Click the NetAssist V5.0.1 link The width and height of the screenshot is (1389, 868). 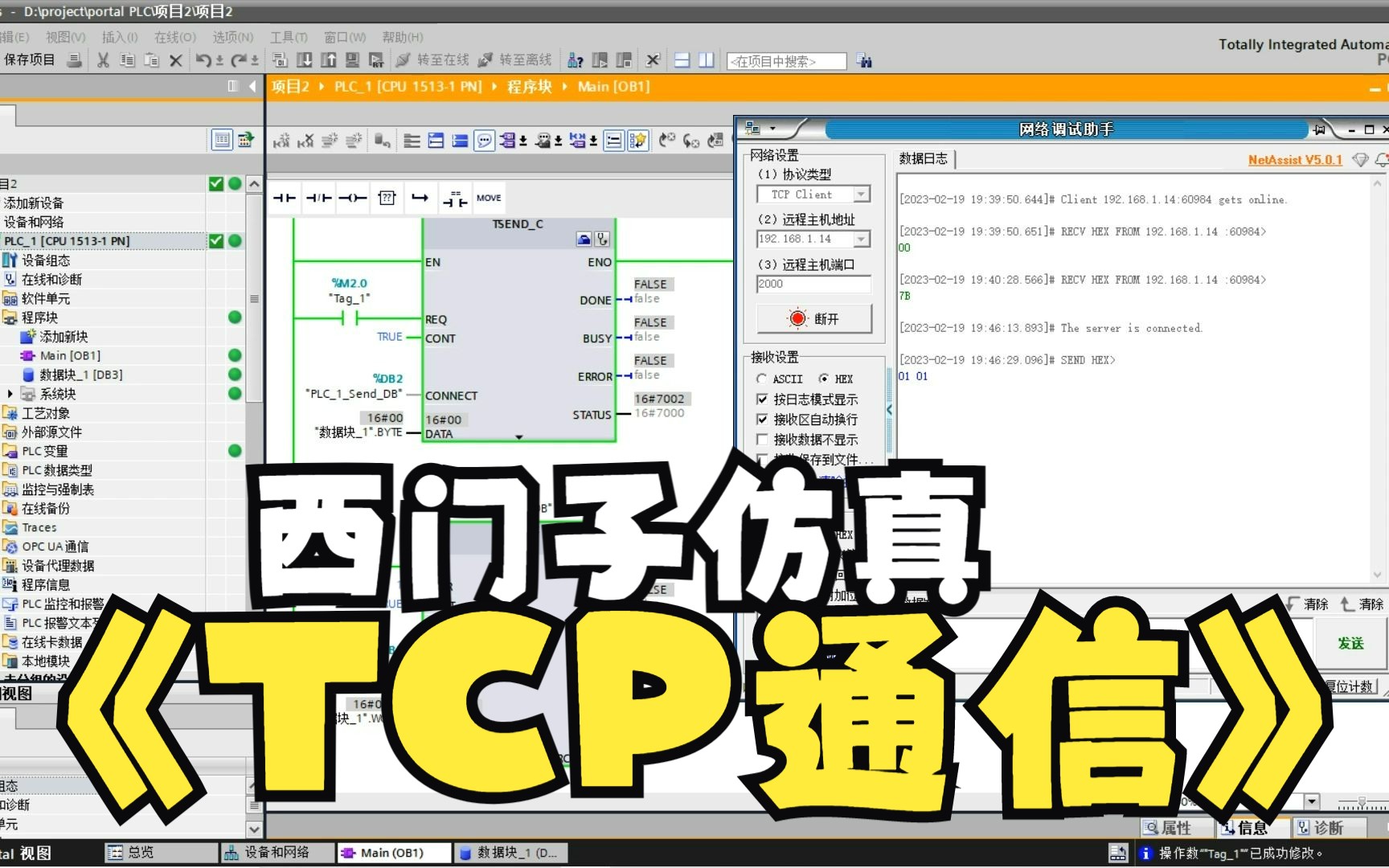1294,160
